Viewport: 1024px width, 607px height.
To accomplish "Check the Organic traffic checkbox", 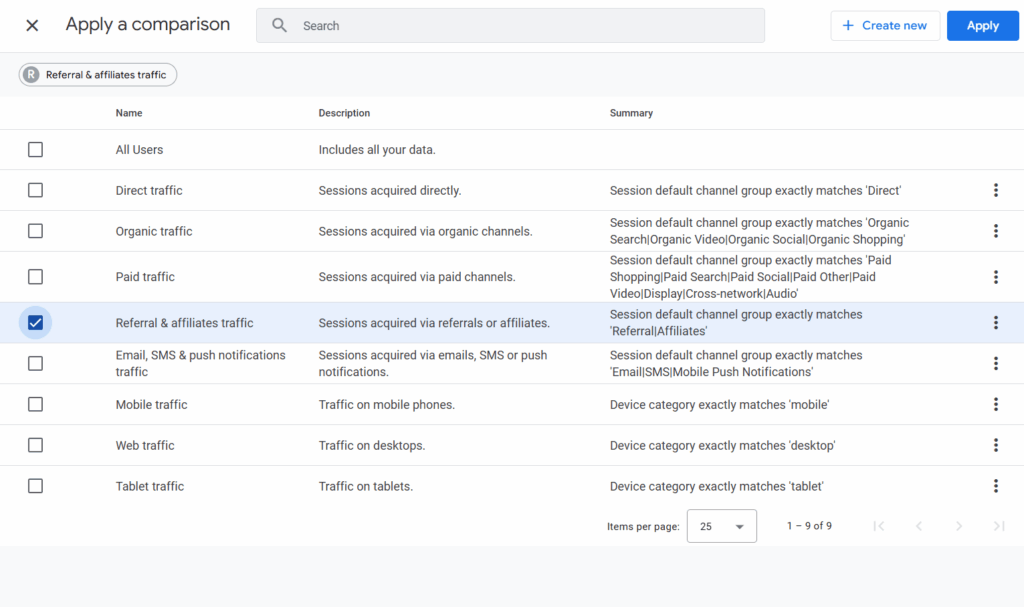I will point(35,231).
